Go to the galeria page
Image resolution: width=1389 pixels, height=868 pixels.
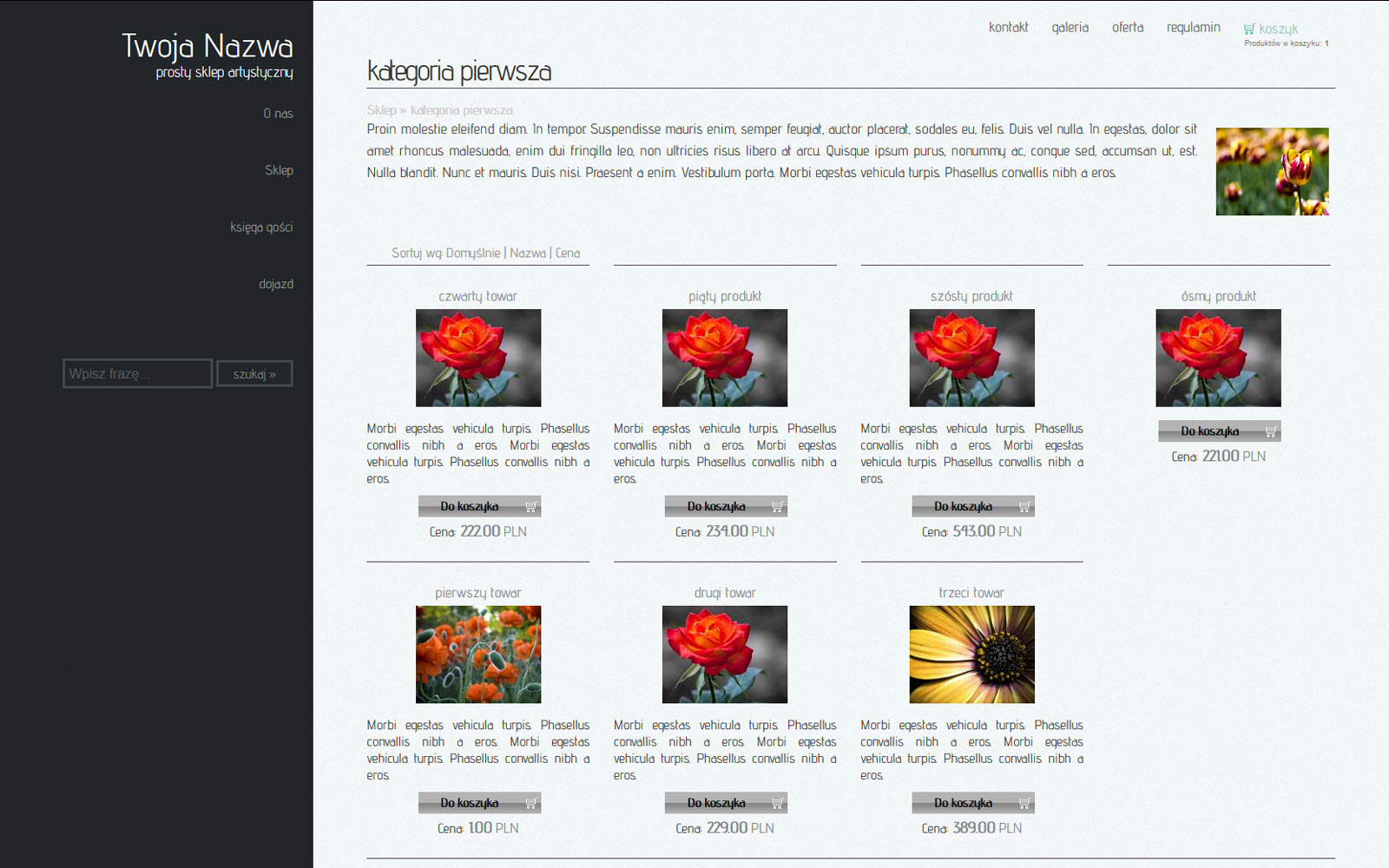coord(1070,28)
